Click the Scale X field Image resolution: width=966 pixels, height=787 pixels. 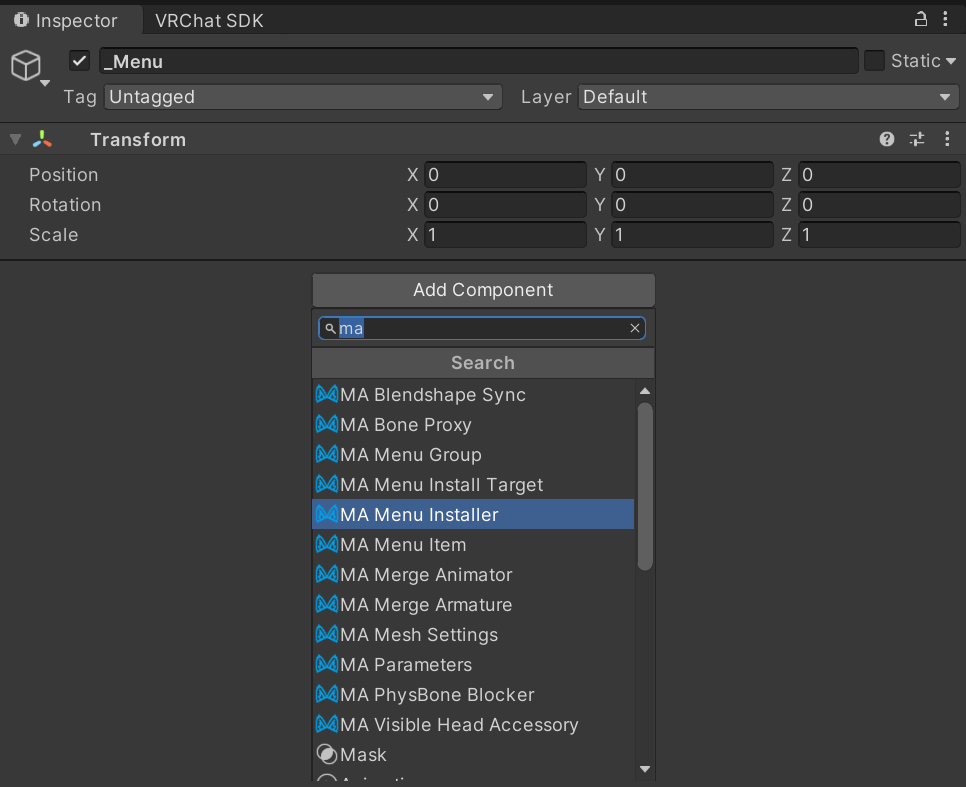[x=505, y=235]
